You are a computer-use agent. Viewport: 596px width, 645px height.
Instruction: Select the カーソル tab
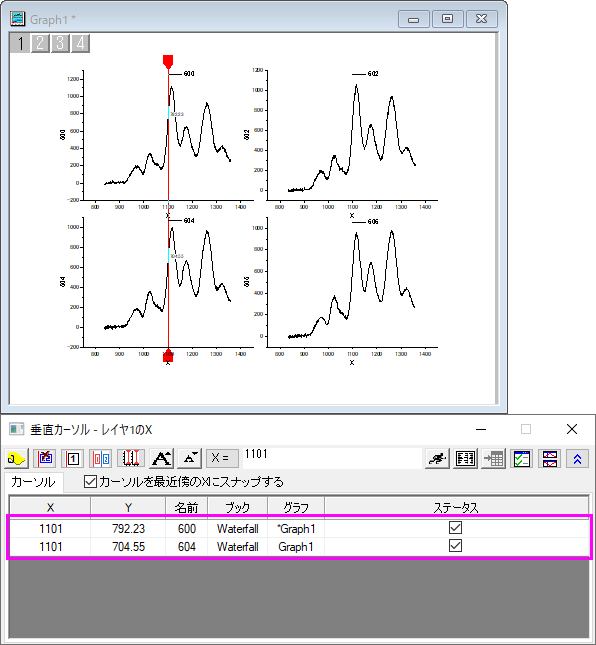(x=33, y=482)
